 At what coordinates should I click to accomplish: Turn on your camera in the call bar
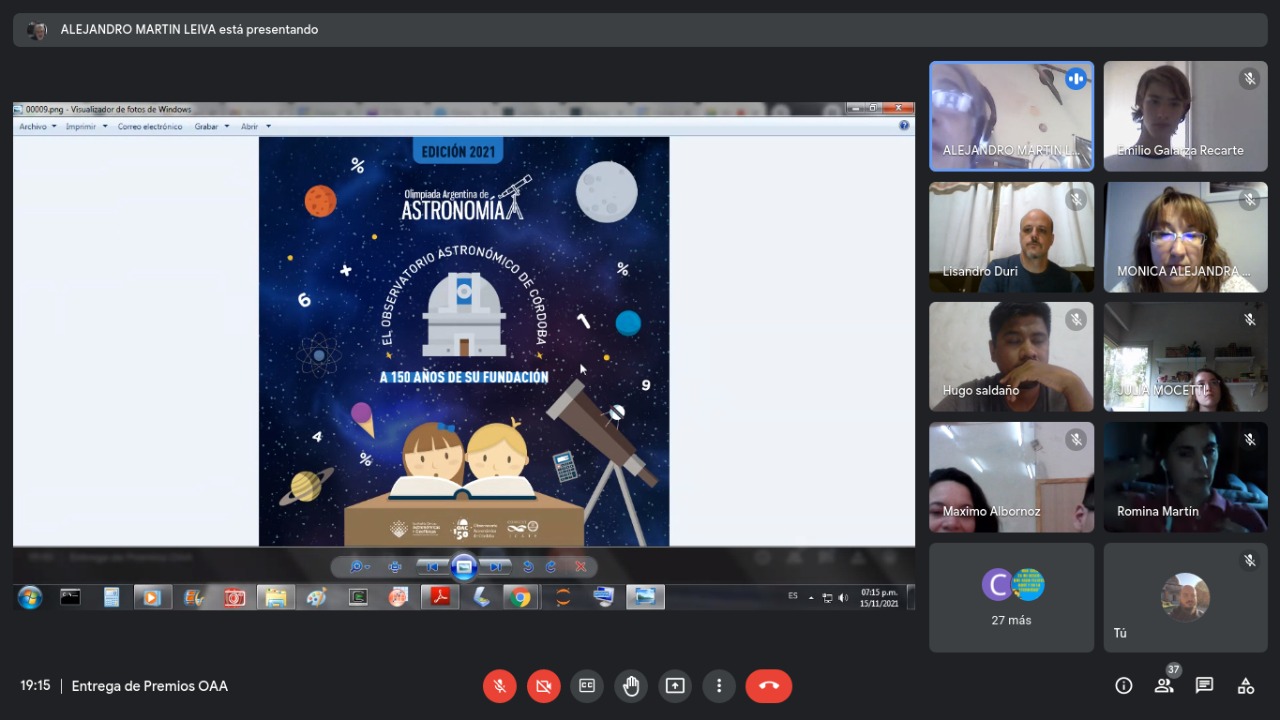(543, 686)
